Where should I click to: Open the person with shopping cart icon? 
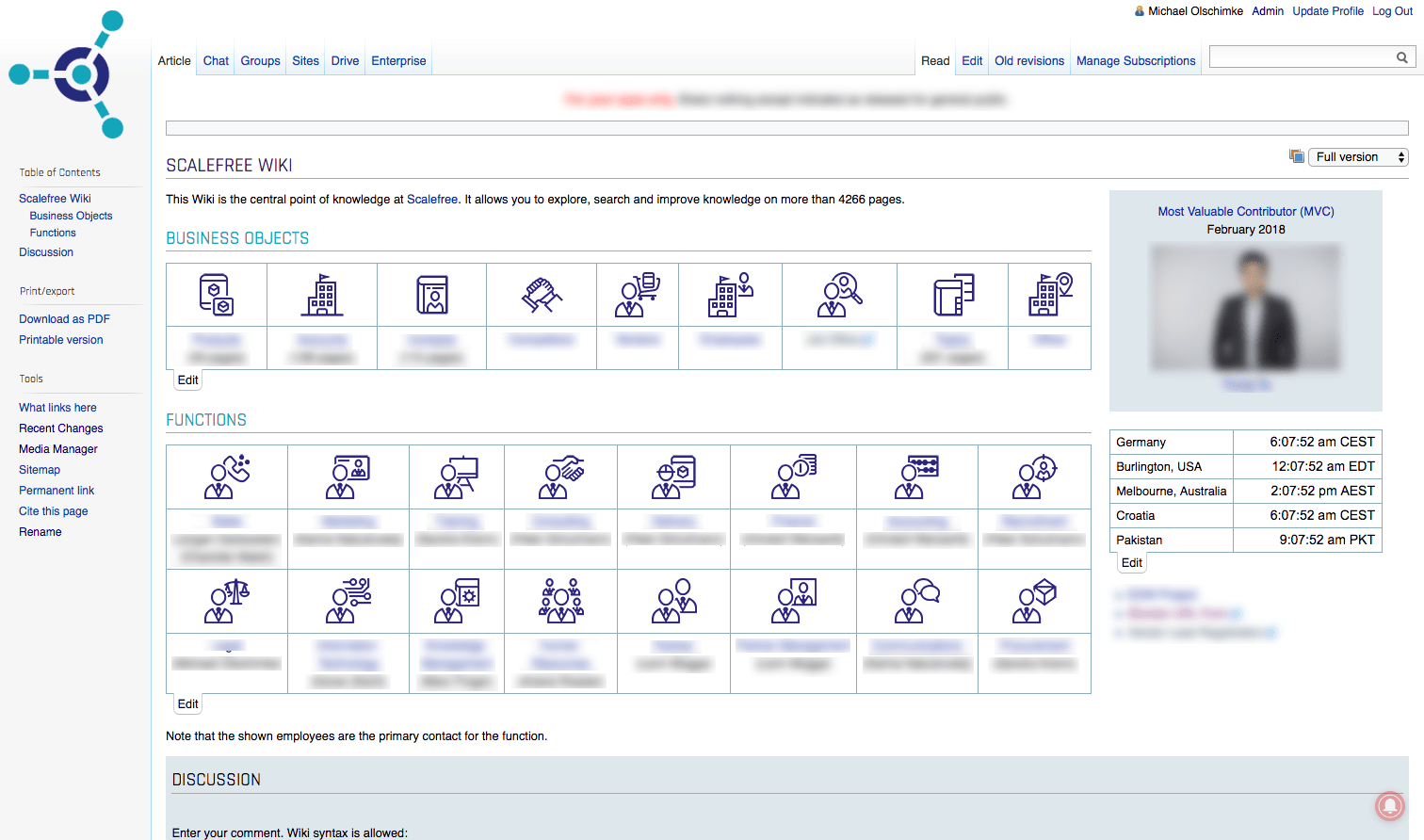(638, 295)
